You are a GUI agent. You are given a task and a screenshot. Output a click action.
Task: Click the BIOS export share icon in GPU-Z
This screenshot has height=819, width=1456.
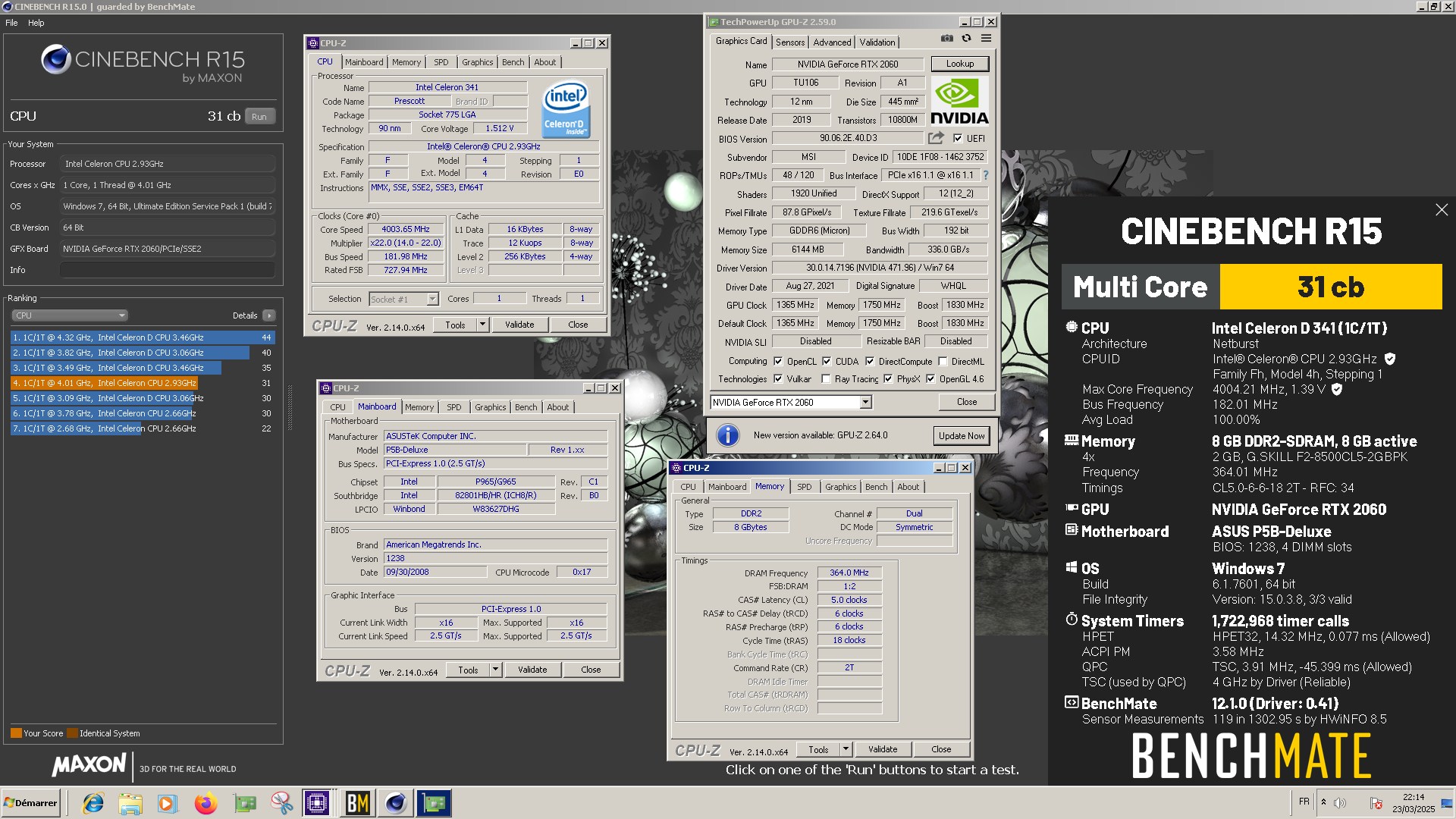[x=936, y=138]
